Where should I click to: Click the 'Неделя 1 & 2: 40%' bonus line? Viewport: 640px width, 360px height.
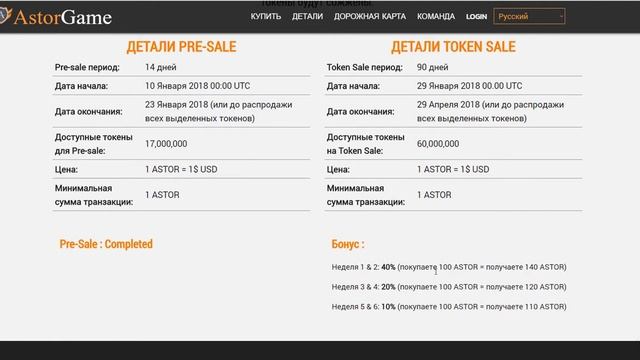point(449,267)
